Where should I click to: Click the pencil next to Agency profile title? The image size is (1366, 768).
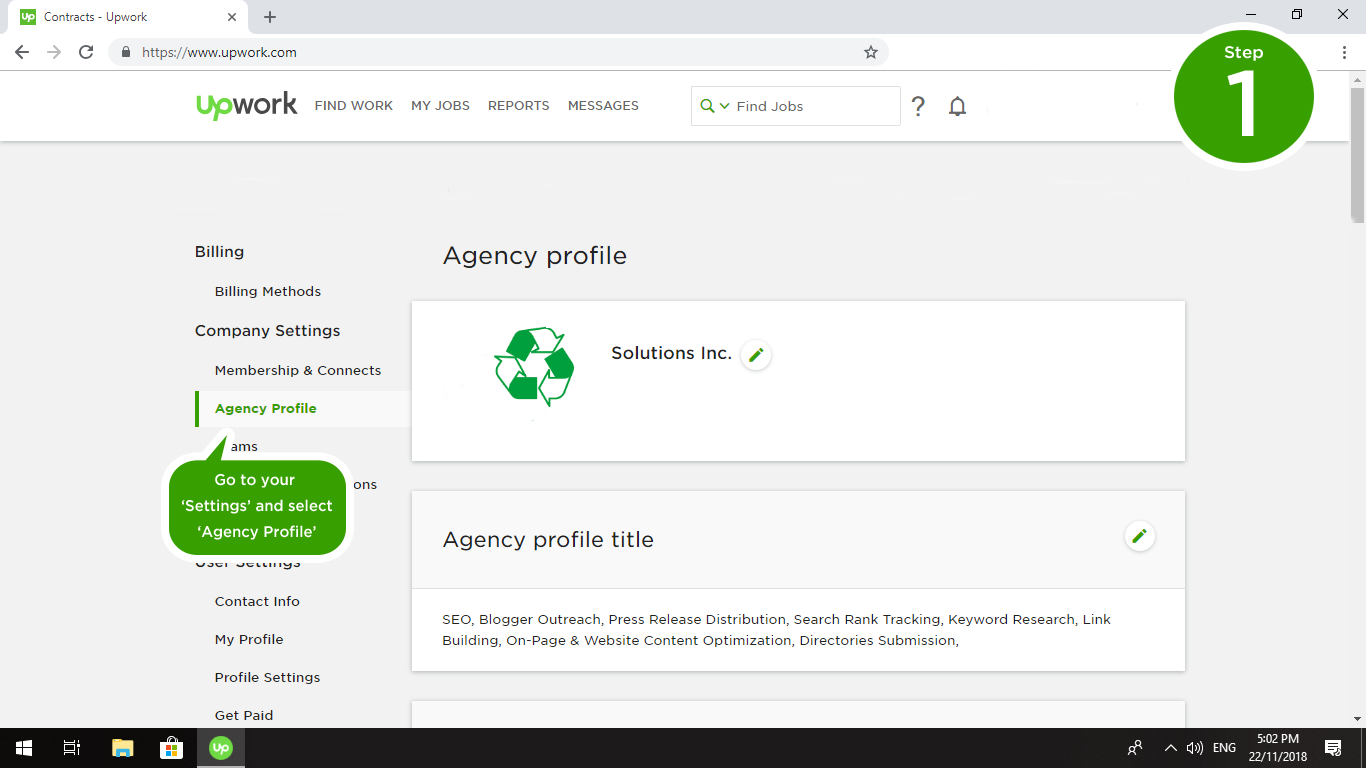click(1139, 537)
